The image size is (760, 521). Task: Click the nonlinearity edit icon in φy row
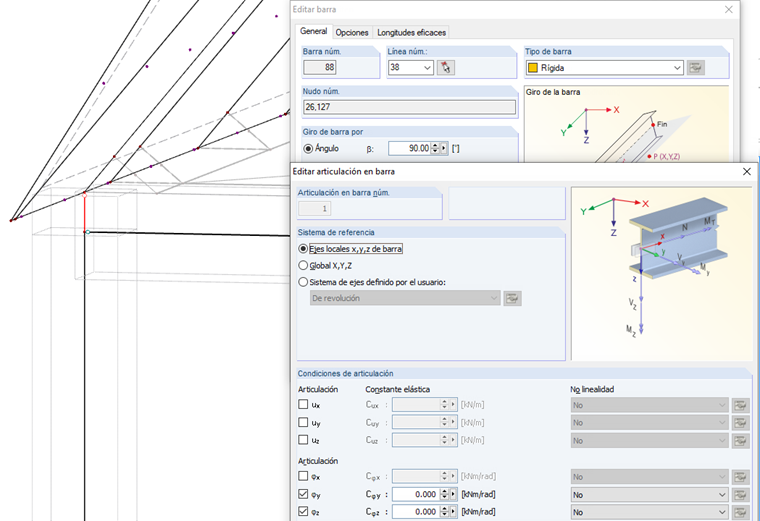click(x=740, y=495)
